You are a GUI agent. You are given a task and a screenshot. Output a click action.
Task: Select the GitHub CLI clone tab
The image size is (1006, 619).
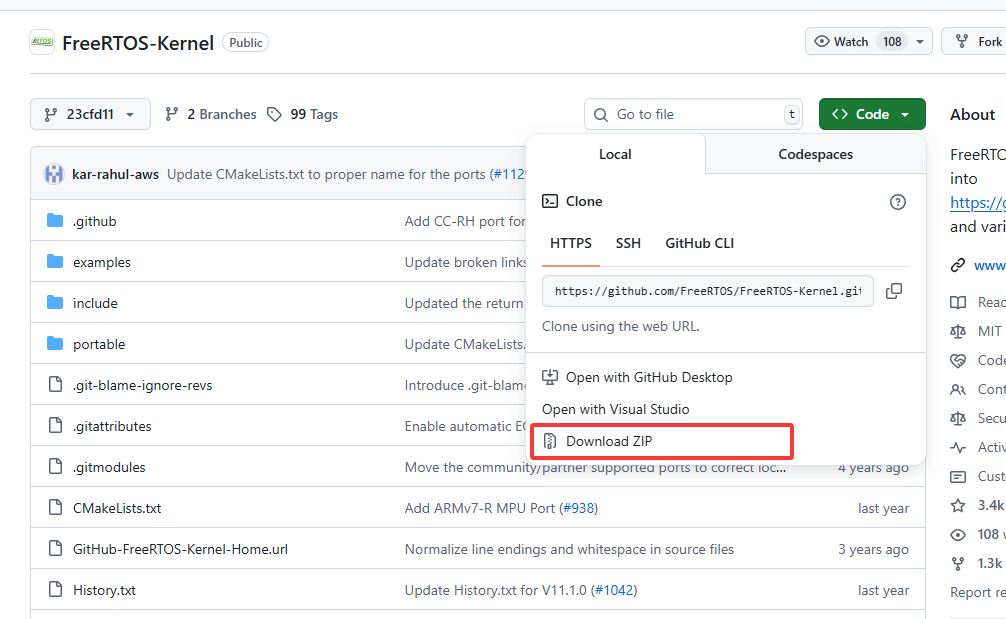700,243
